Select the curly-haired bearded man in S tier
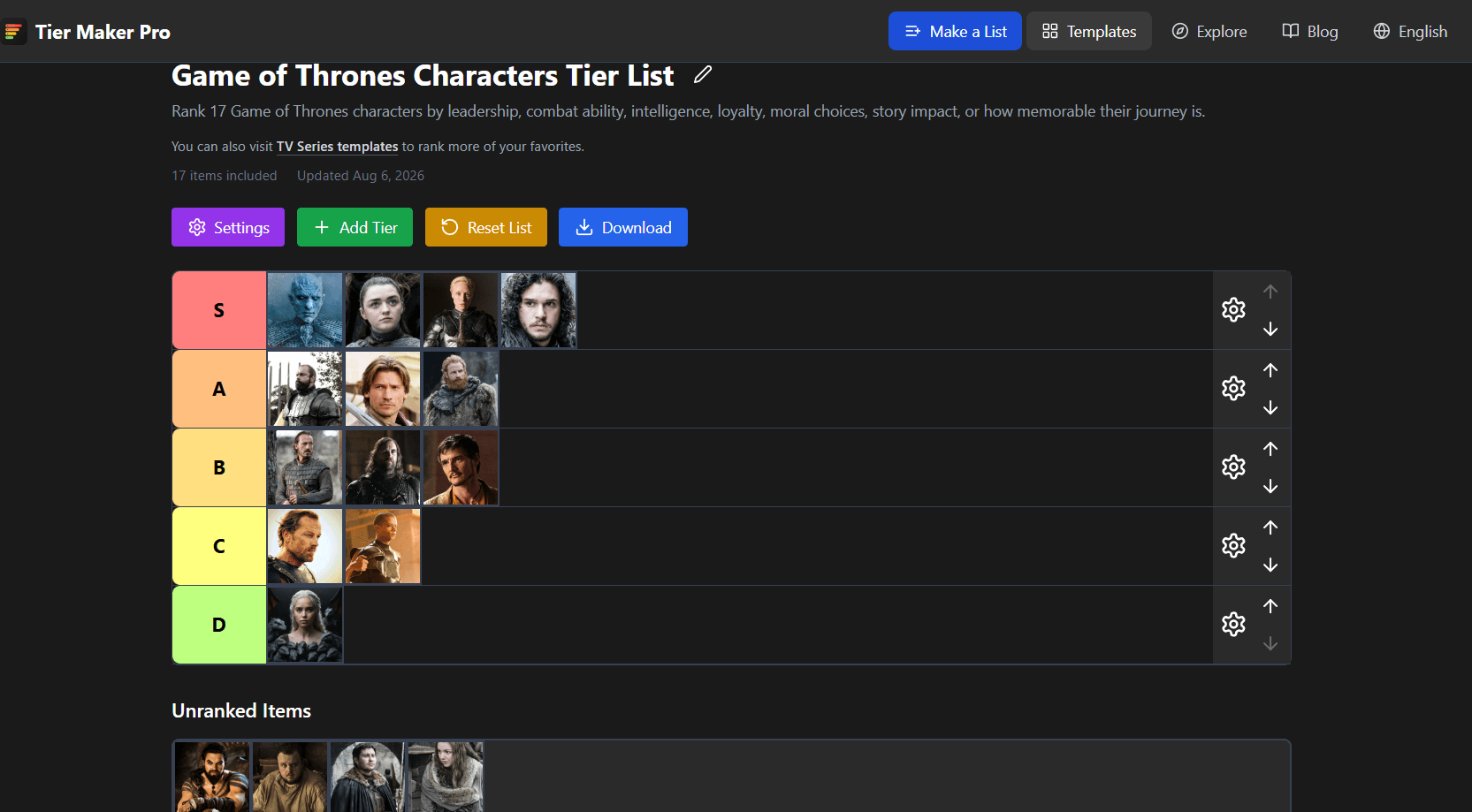 538,310
